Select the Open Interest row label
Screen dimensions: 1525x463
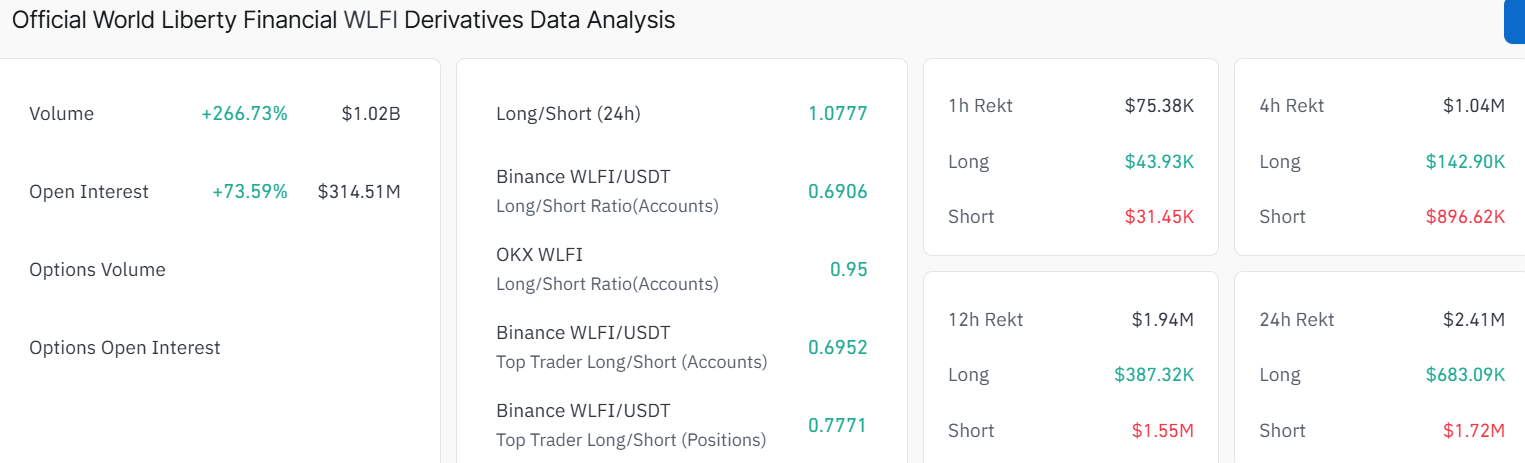click(89, 192)
